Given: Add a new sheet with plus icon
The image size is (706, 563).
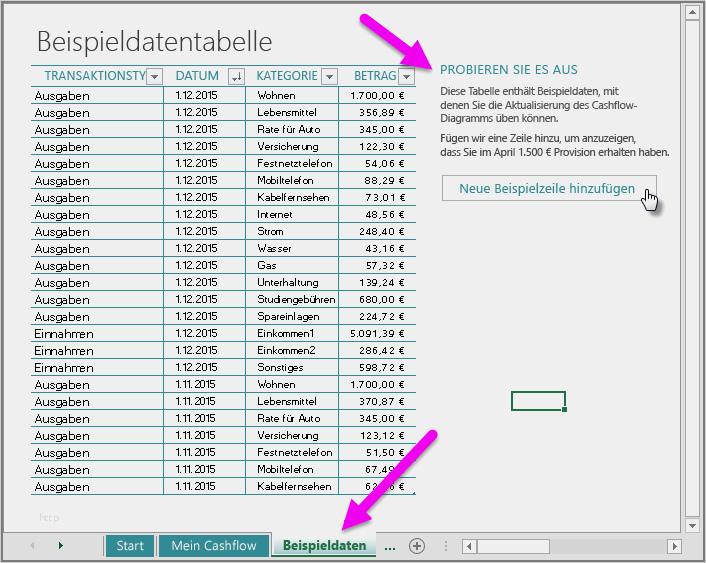Looking at the screenshot, I should coord(417,546).
